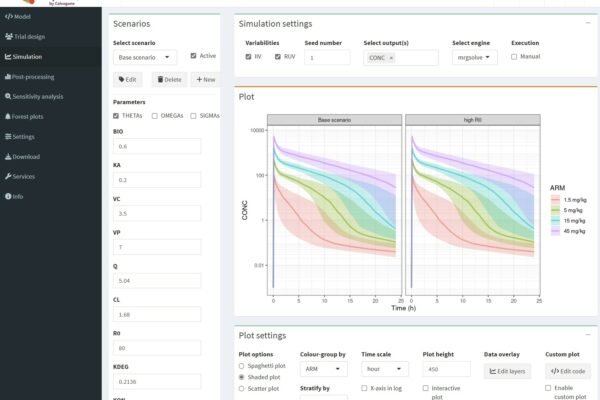The image size is (600, 400).
Task: Click the 45 mg/kg legend color swatch
Action: [556, 231]
